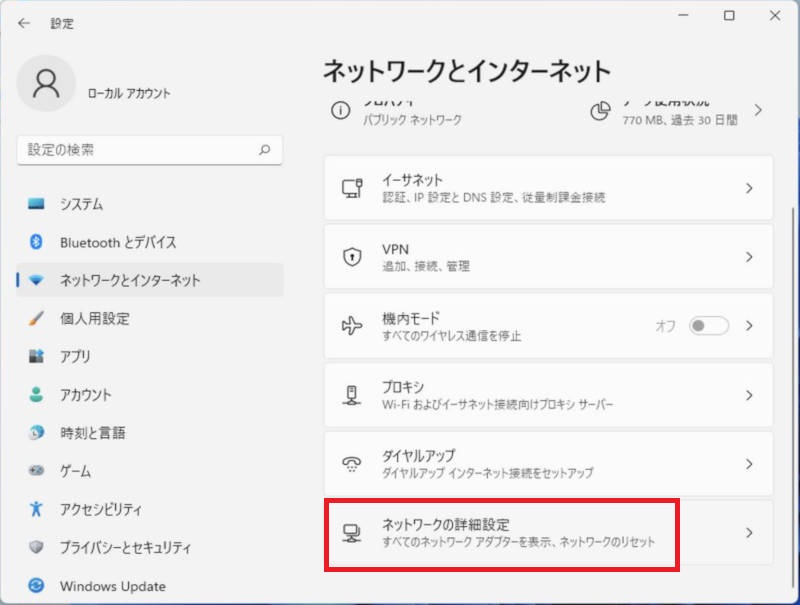Viewport: 800px width, 605px height.
Task: Expand the ダイヤルアップ row chevron
Action: pyautogui.click(x=749, y=464)
